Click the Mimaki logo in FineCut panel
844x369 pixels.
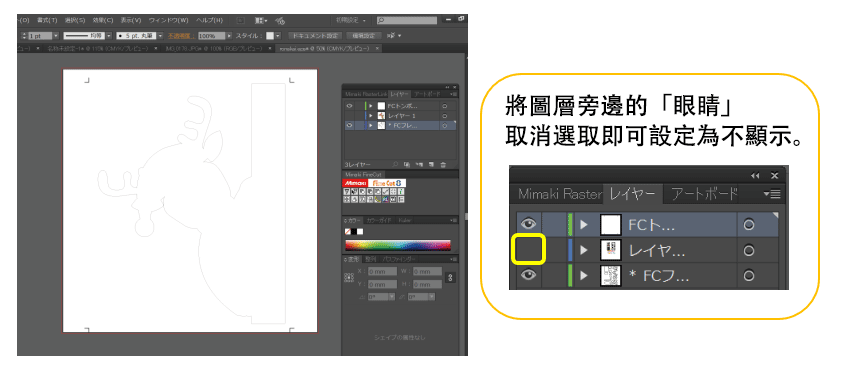point(356,183)
